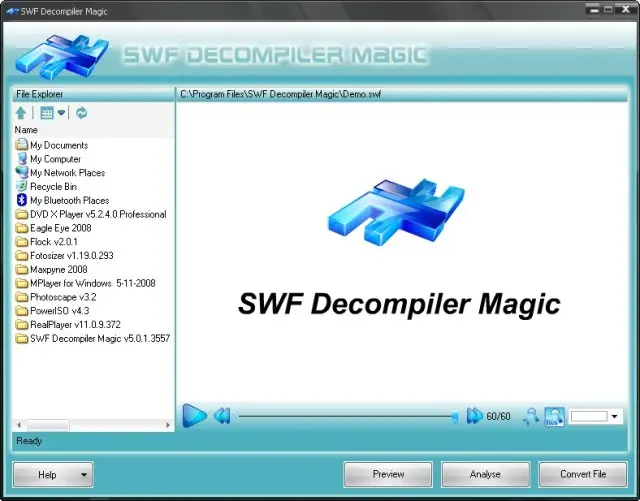Select Recycle Bin entry
The width and height of the screenshot is (640, 501).
[46, 187]
